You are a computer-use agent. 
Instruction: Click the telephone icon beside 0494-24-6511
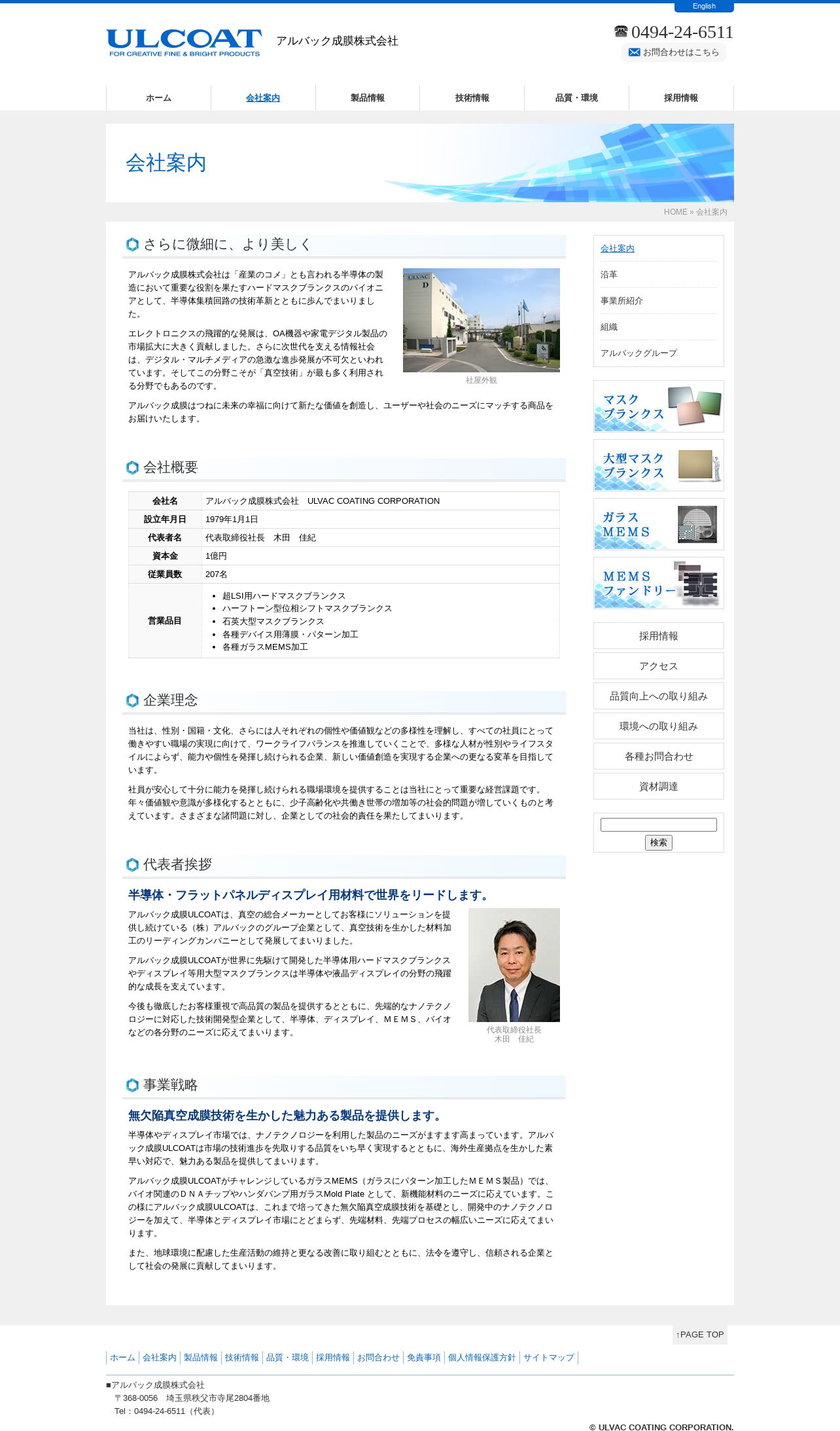point(621,31)
